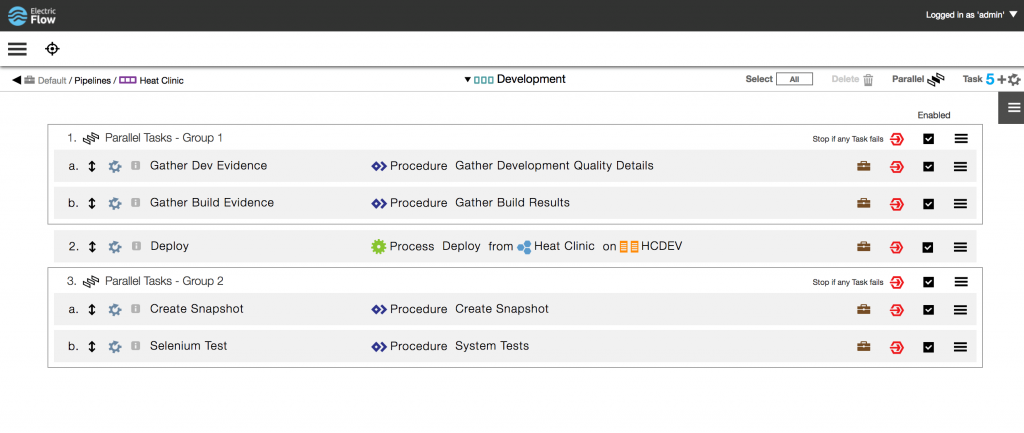1024x433 pixels.
Task: Click System Tests procedure name
Action: pos(492,346)
